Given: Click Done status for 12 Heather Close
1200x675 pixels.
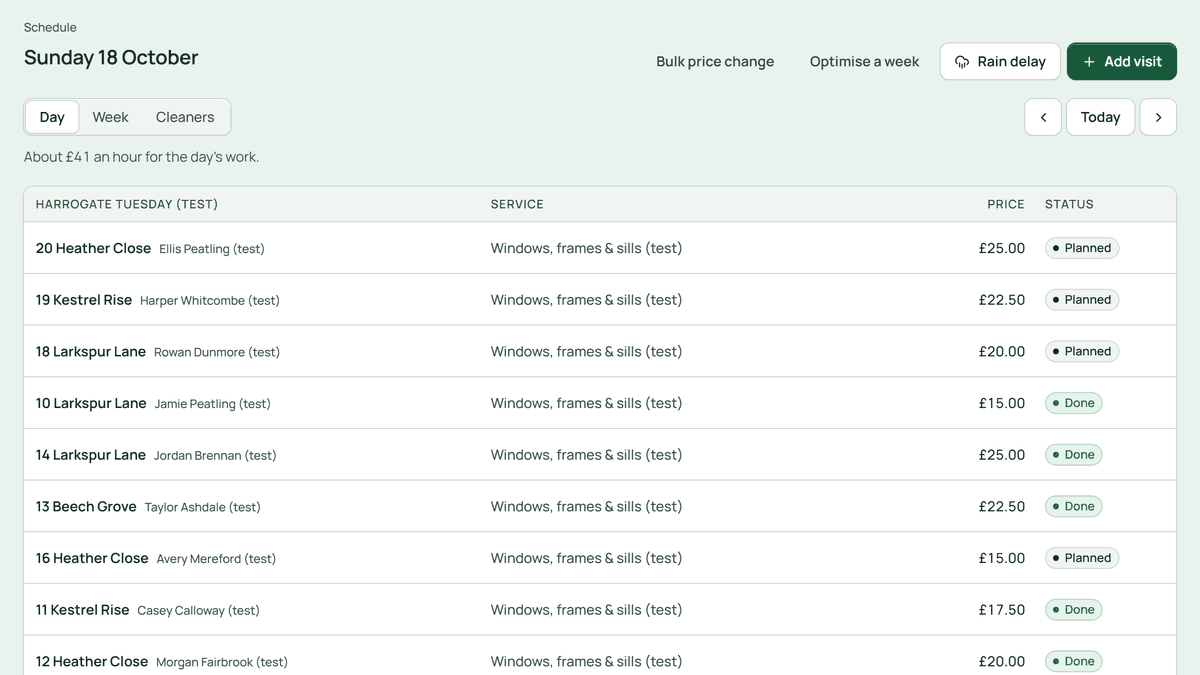Looking at the screenshot, I should 1074,661.
